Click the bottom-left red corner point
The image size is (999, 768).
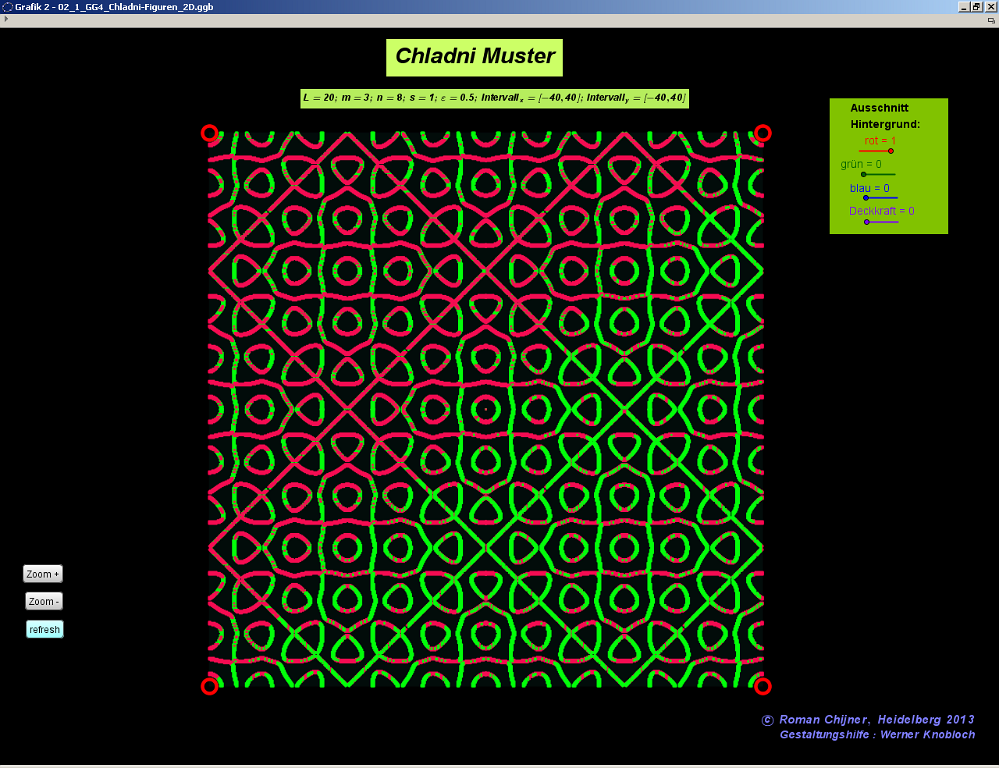[x=209, y=686]
